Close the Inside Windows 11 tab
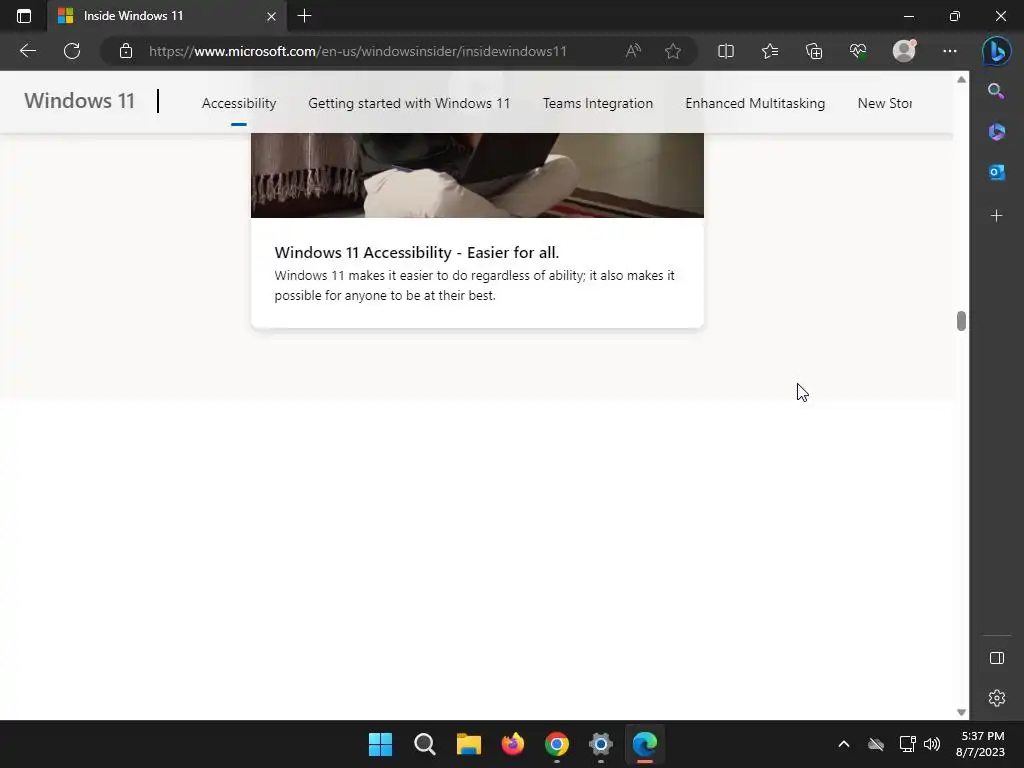Image resolution: width=1024 pixels, height=768 pixels. pyautogui.click(x=271, y=16)
